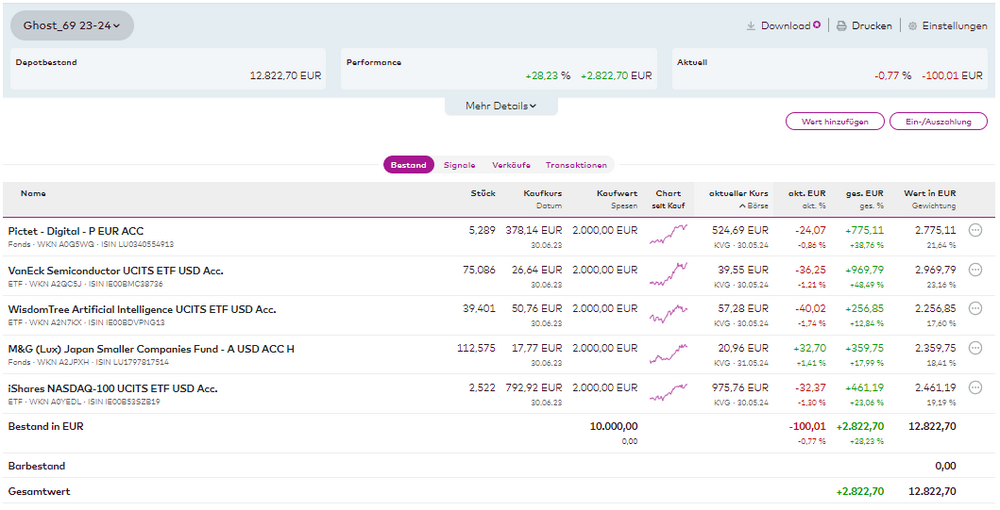The width and height of the screenshot is (1000, 510).
Task: Expand the Mehr Details section
Action: (x=500, y=106)
